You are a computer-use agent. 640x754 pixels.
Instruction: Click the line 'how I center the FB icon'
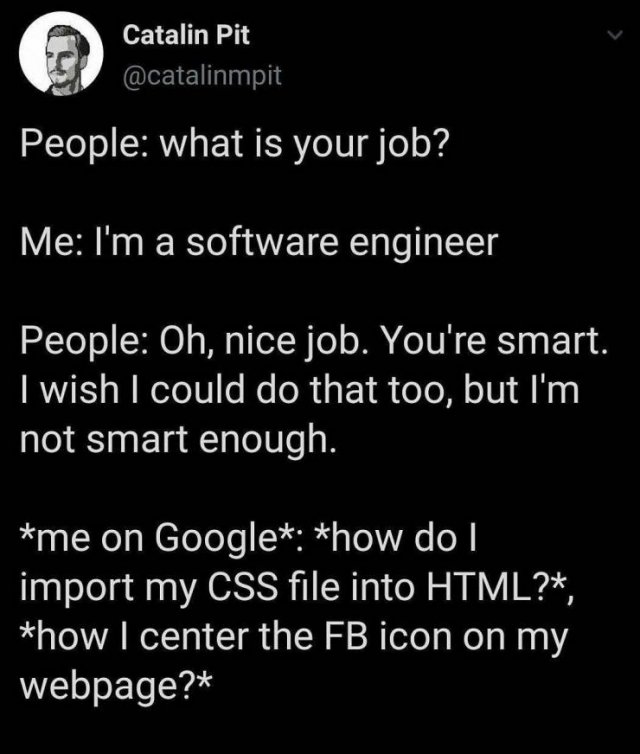point(294,636)
